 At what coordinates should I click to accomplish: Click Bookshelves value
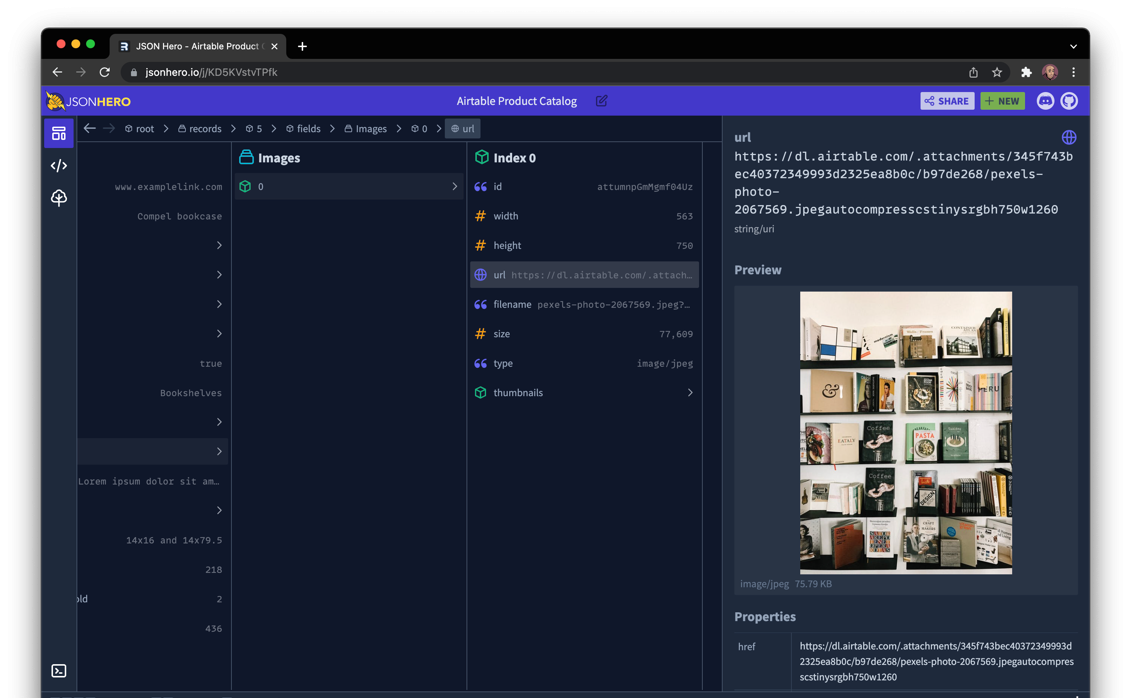pos(191,393)
